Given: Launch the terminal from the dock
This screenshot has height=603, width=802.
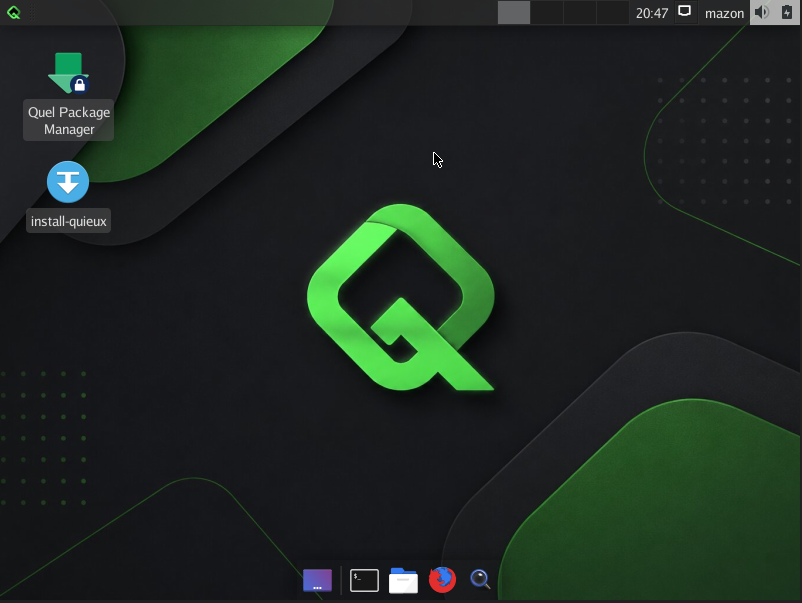Looking at the screenshot, I should pos(364,580).
